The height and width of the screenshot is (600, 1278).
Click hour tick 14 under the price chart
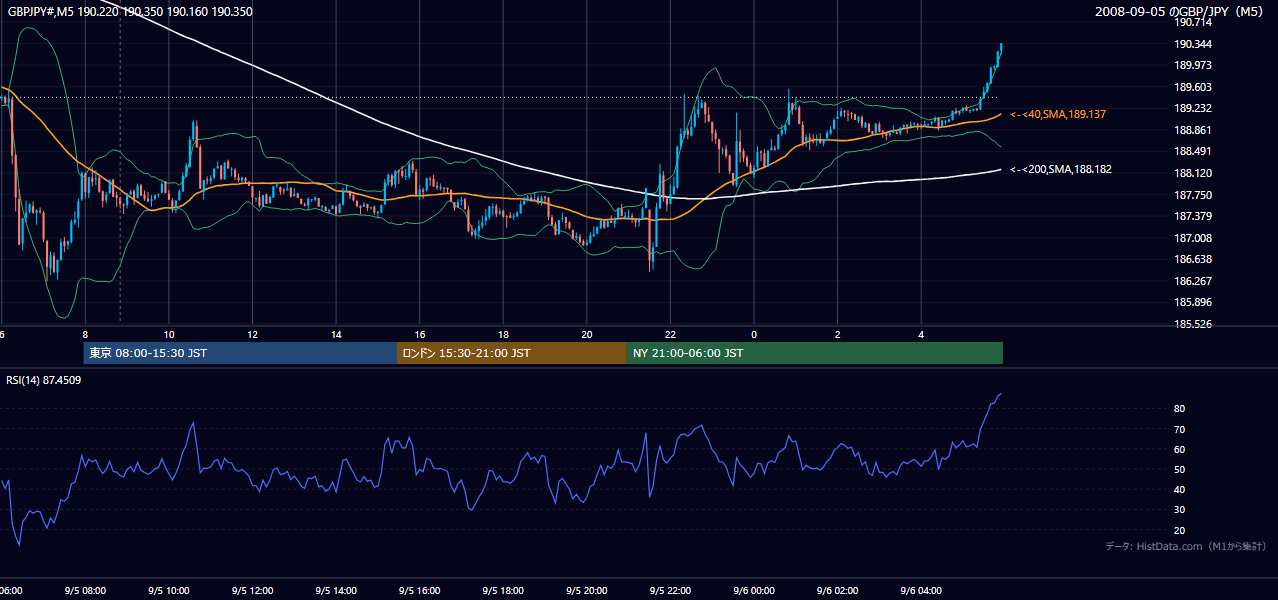coord(336,334)
